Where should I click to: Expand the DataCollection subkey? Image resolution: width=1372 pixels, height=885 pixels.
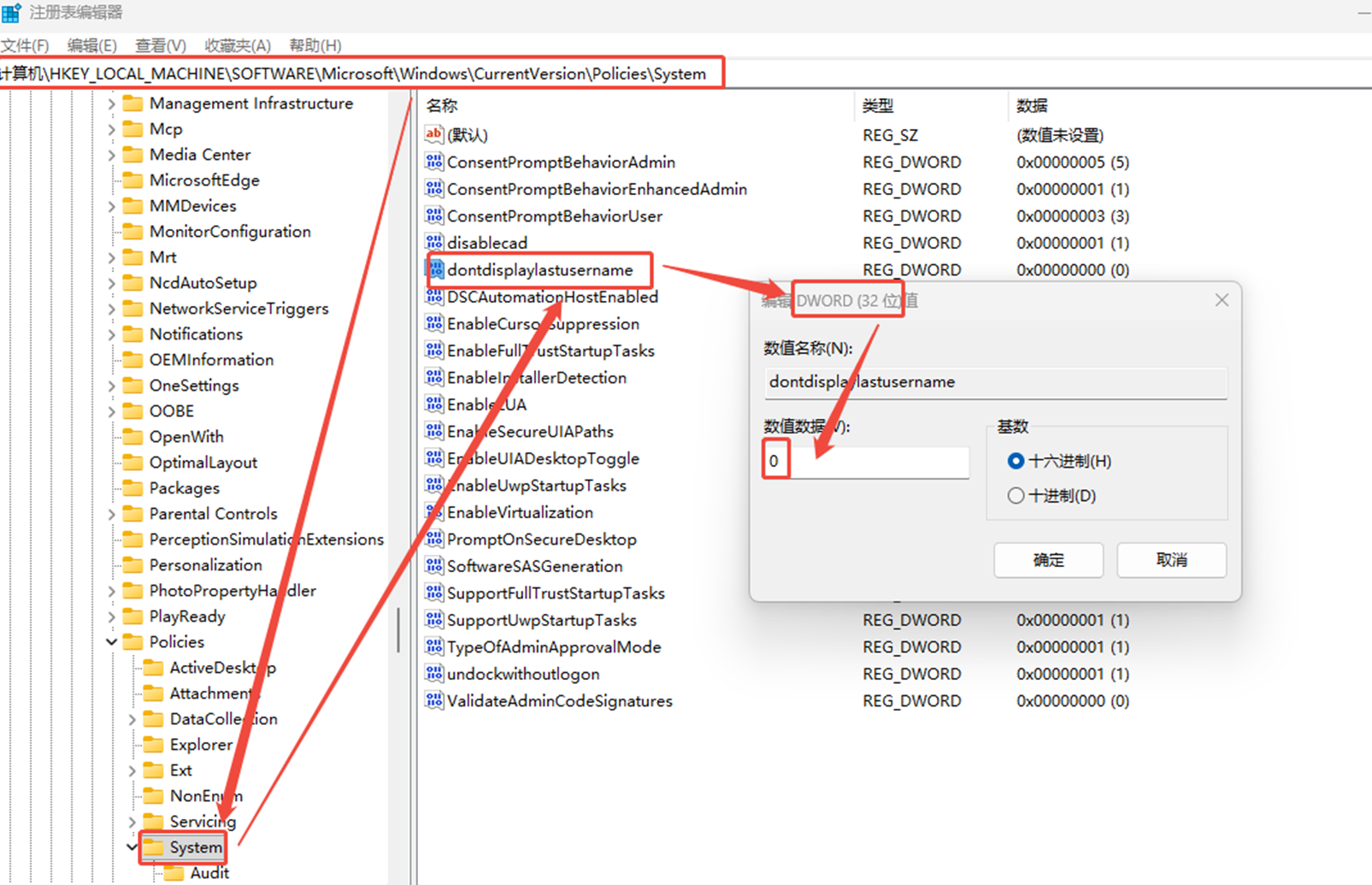pyautogui.click(x=132, y=719)
